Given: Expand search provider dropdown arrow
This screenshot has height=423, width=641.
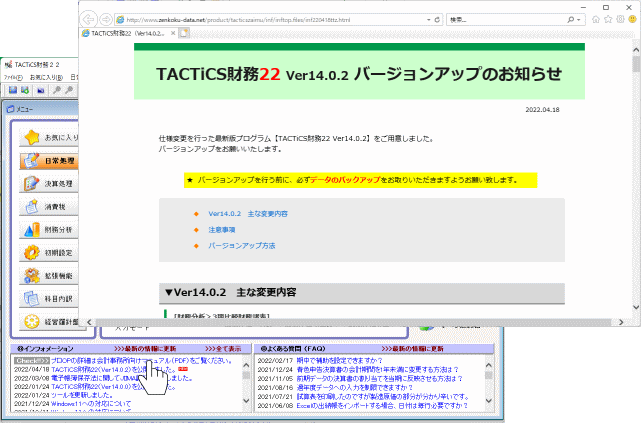Looking at the screenshot, I should [x=579, y=20].
